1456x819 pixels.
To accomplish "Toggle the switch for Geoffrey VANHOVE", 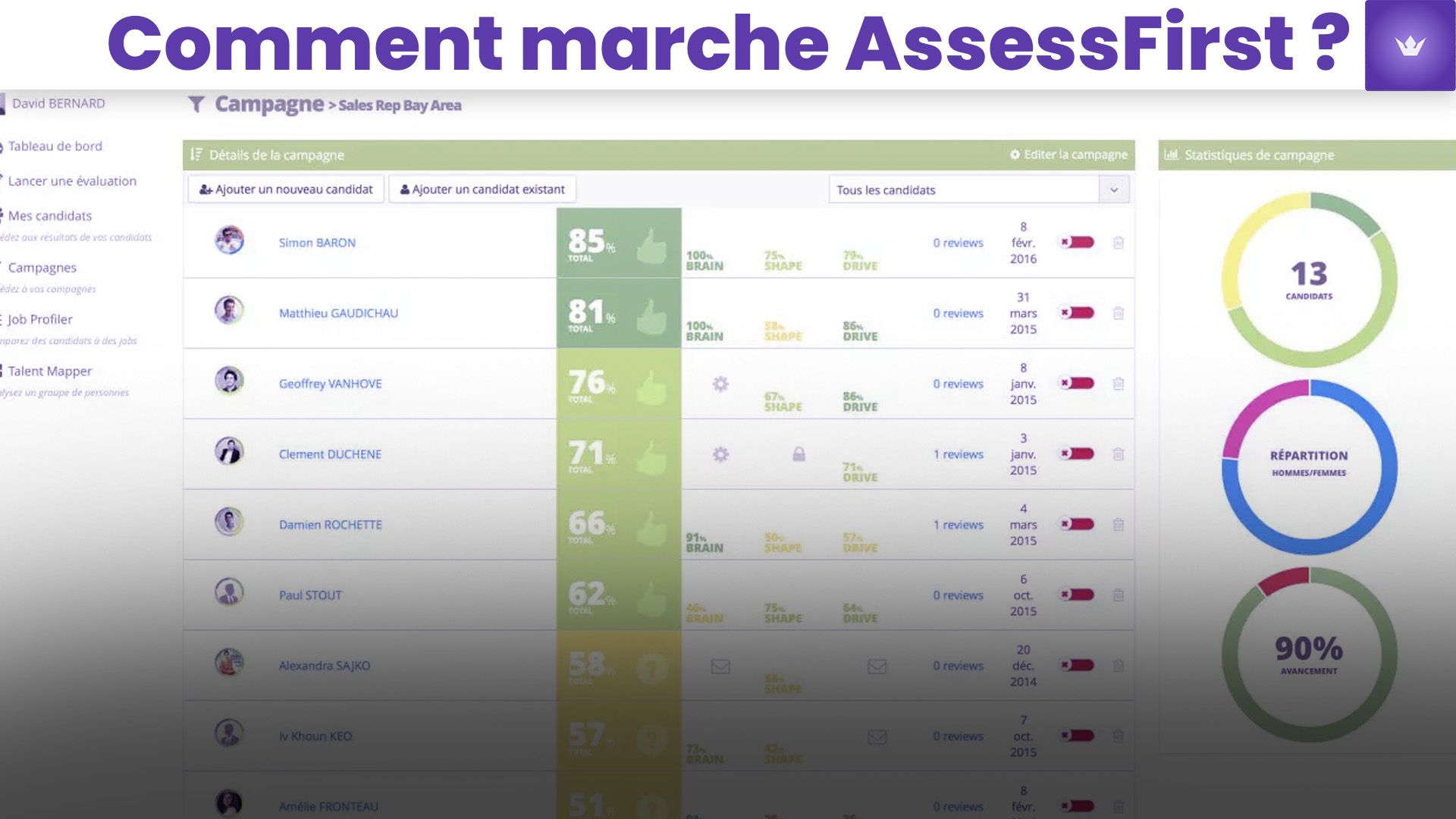I will click(x=1077, y=383).
